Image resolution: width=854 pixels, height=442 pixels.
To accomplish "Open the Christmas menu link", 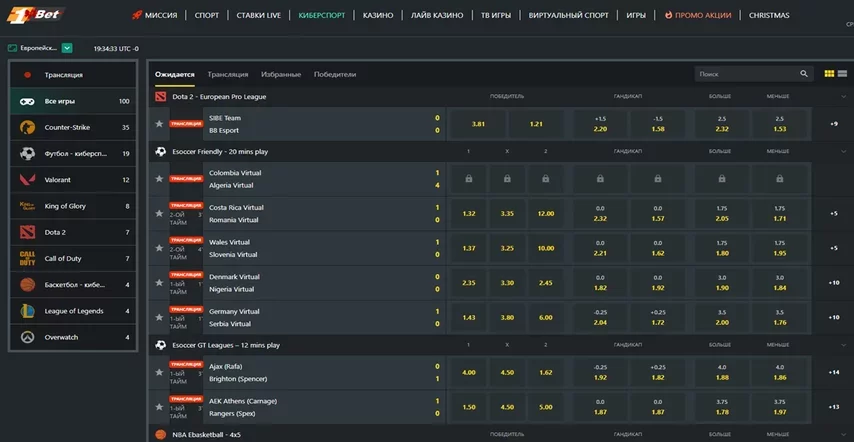I will (769, 15).
